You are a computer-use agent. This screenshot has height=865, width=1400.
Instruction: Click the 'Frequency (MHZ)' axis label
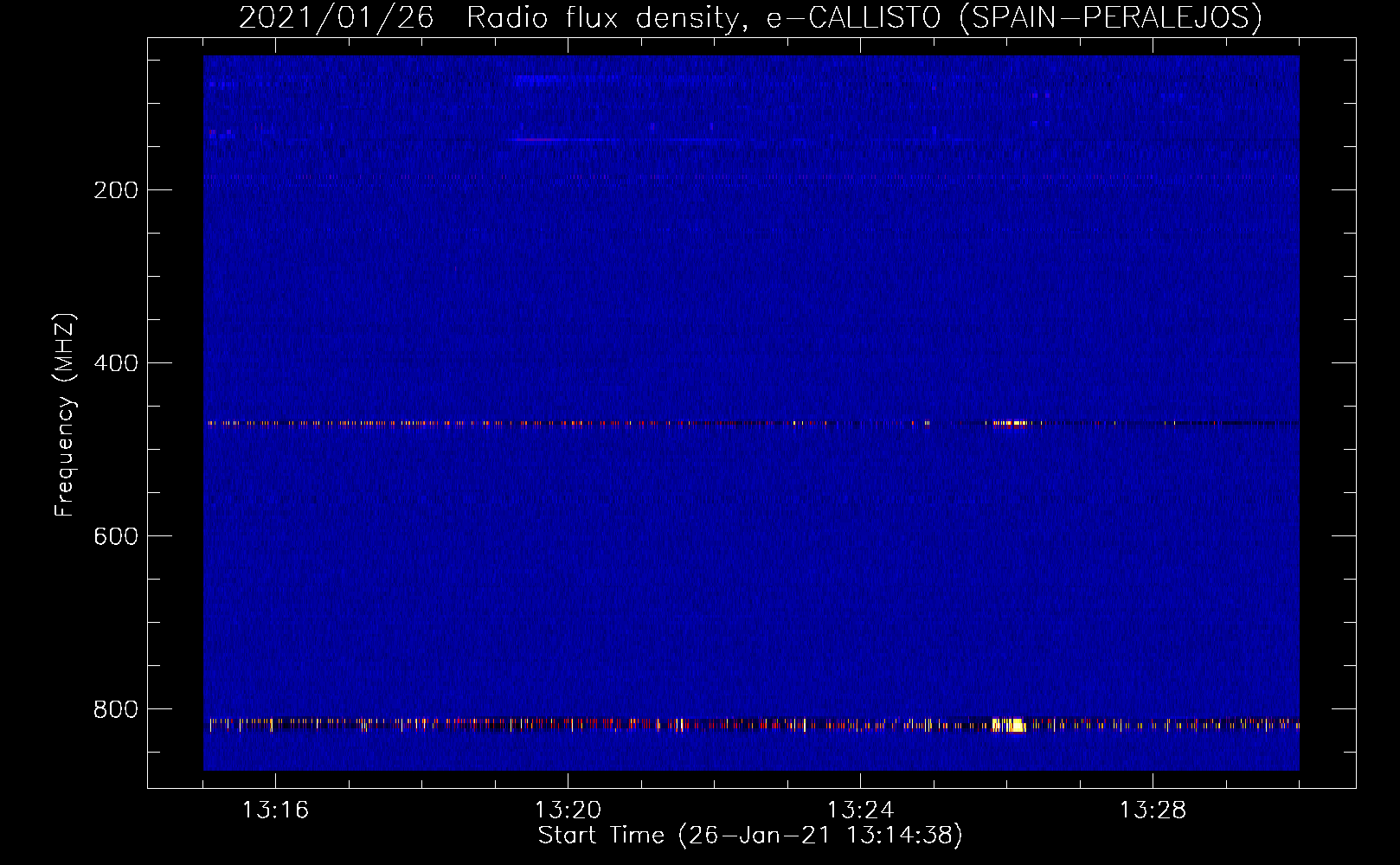(64, 415)
